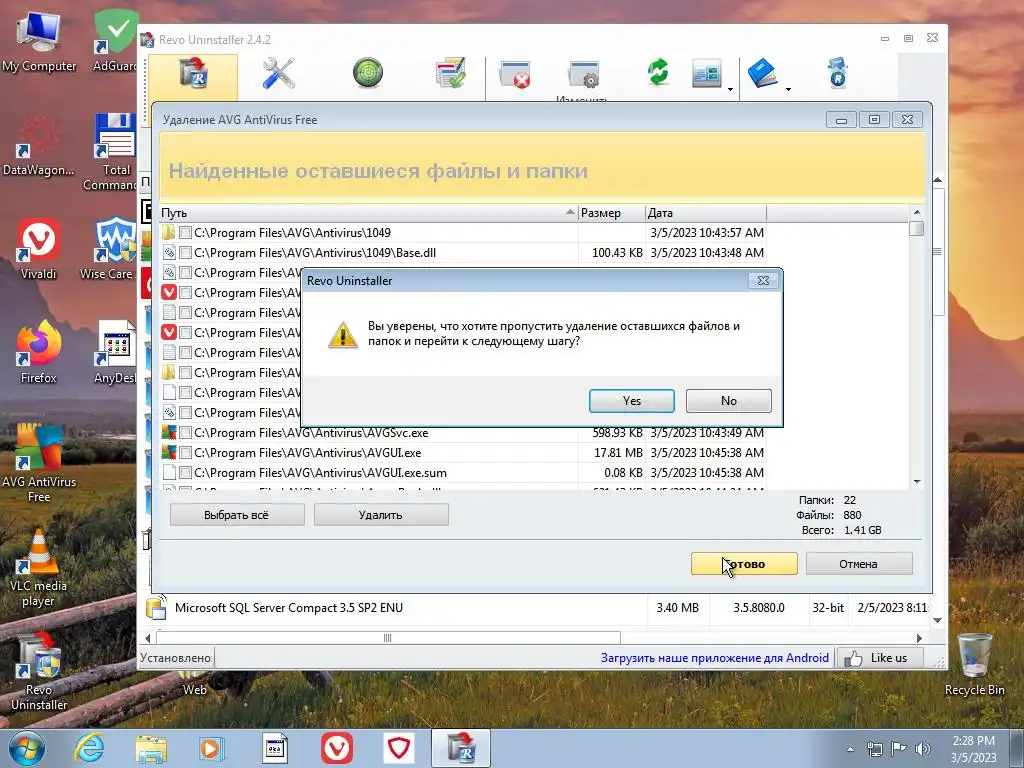The width and height of the screenshot is (1024, 768).
Task: Click No in the Revo Uninstaller dialog
Action: point(729,401)
